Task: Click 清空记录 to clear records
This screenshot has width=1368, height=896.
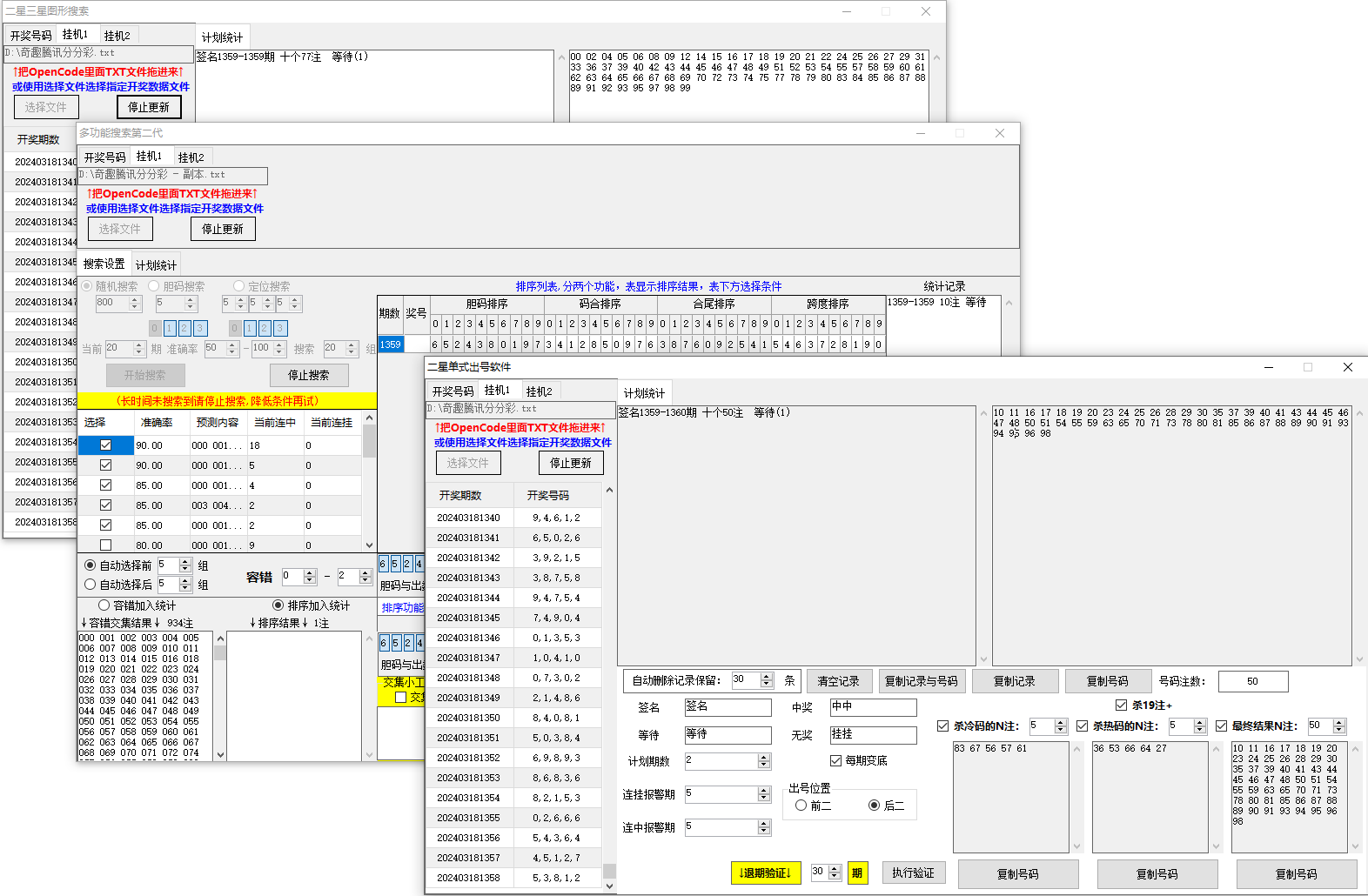Action: 838,681
